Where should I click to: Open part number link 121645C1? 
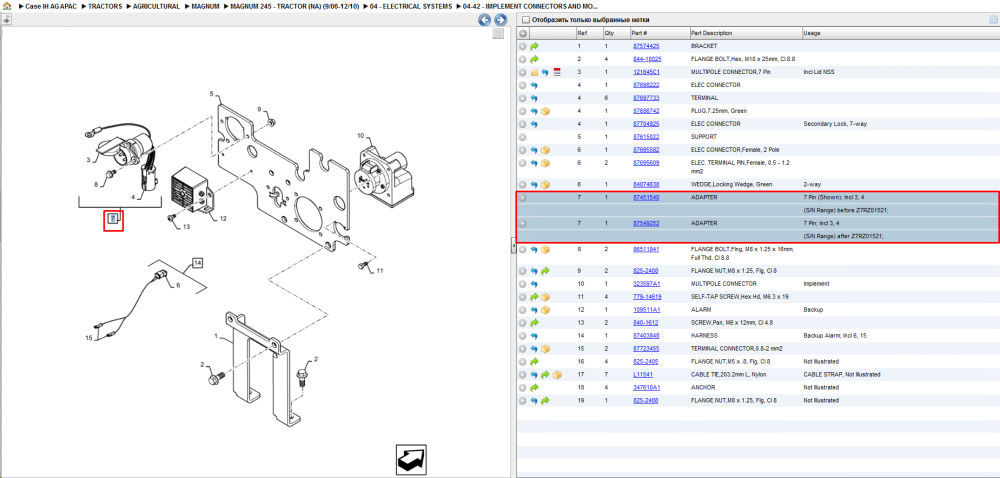point(646,73)
